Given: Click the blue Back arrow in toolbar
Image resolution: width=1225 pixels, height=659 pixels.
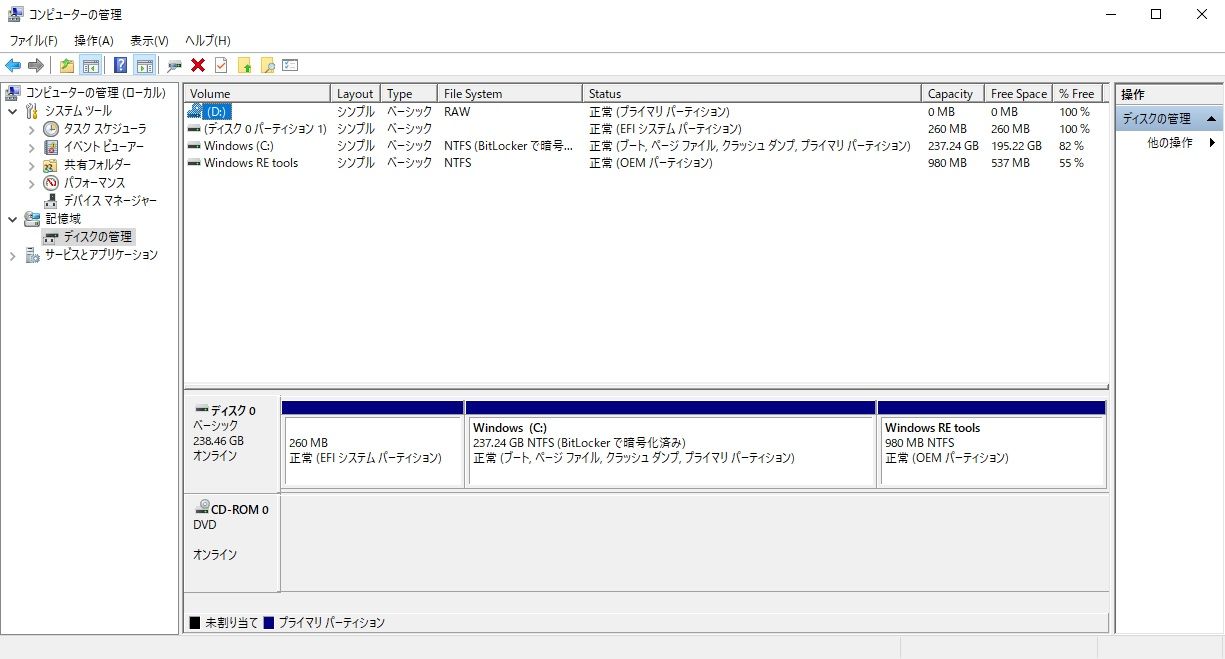Looking at the screenshot, I should pos(13,66).
